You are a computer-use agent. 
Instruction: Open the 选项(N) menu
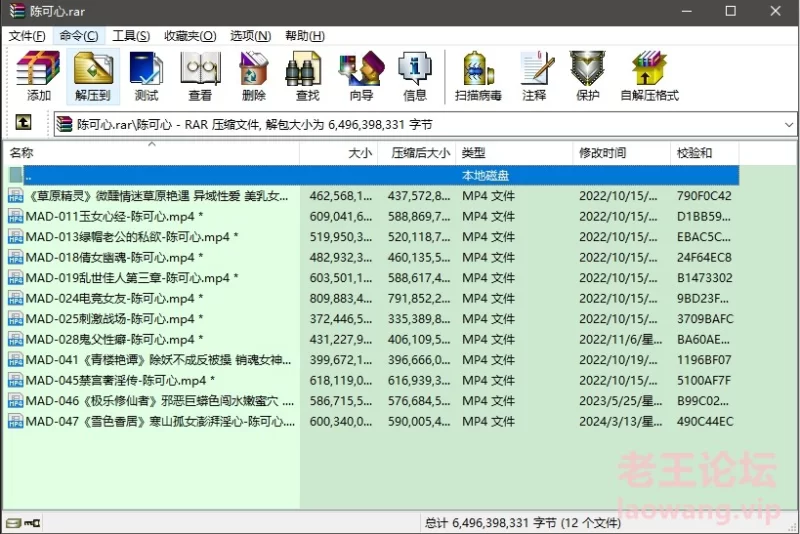250,36
